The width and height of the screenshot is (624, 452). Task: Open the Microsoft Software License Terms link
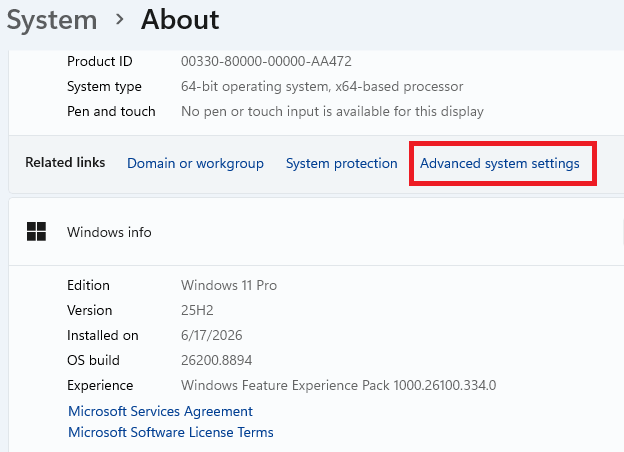(171, 432)
